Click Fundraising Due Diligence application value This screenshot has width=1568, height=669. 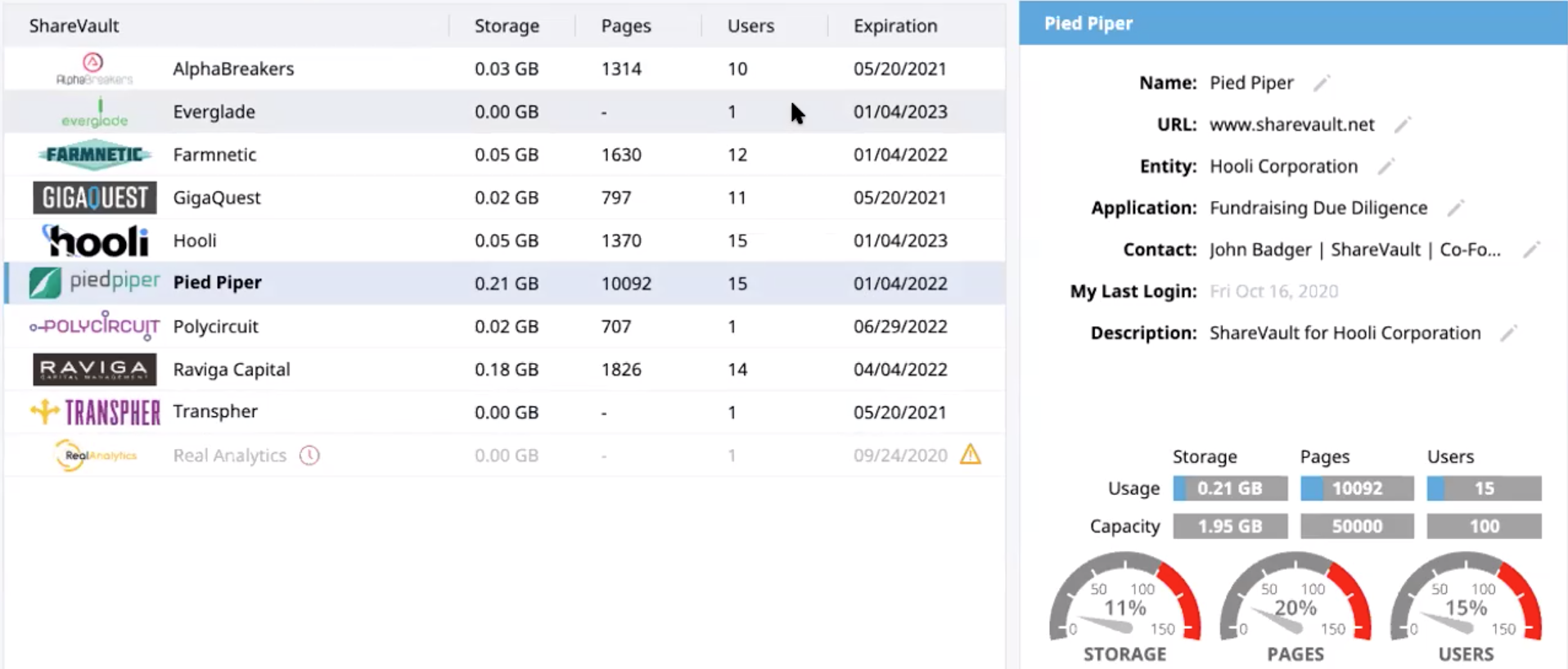tap(1318, 208)
